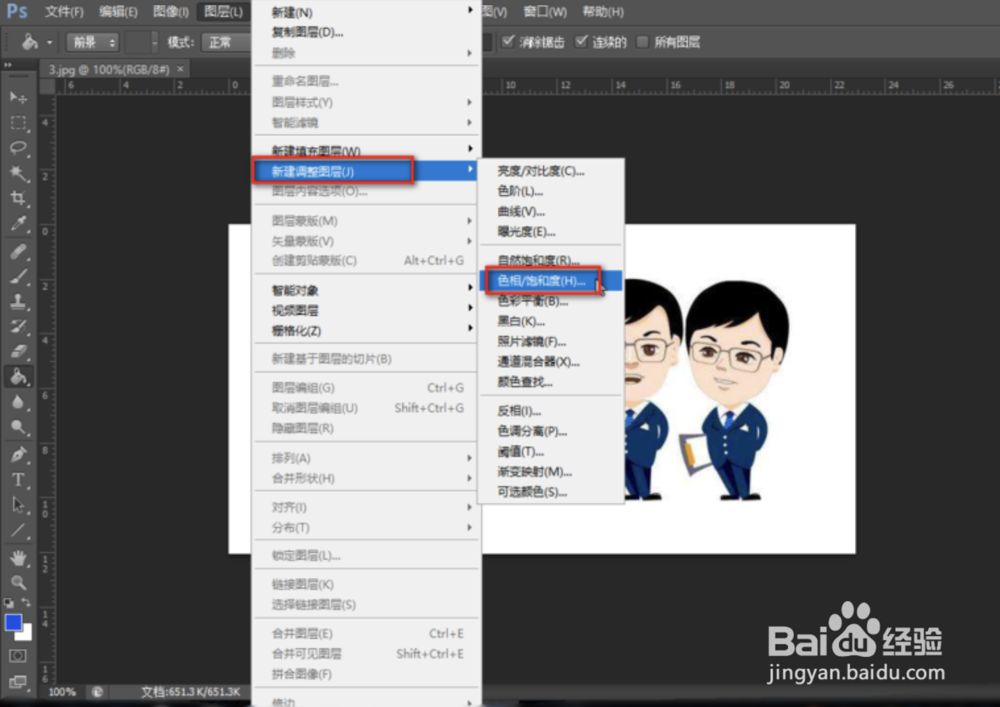Toggle the 消除锯齿 anti-alias checkbox
1000x707 pixels.
point(508,41)
